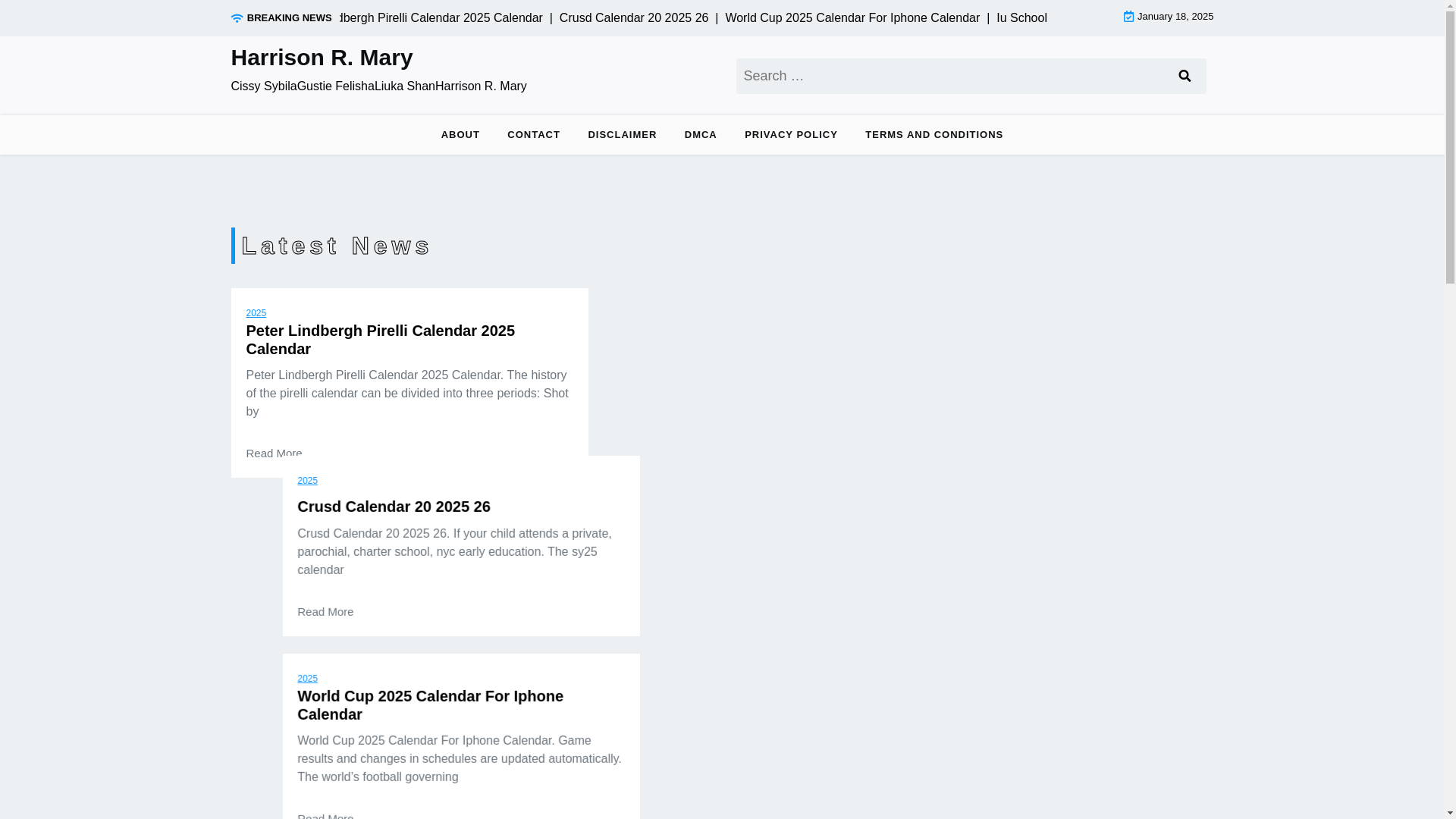
Task: Click Read More under Crusd Calendar article
Action: click(x=325, y=612)
